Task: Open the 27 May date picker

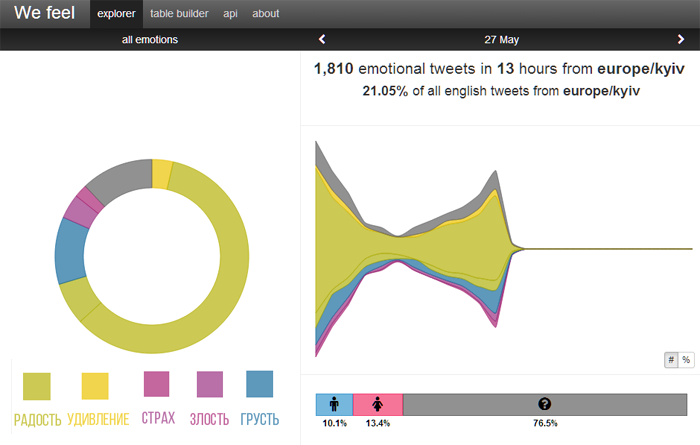Action: point(501,40)
